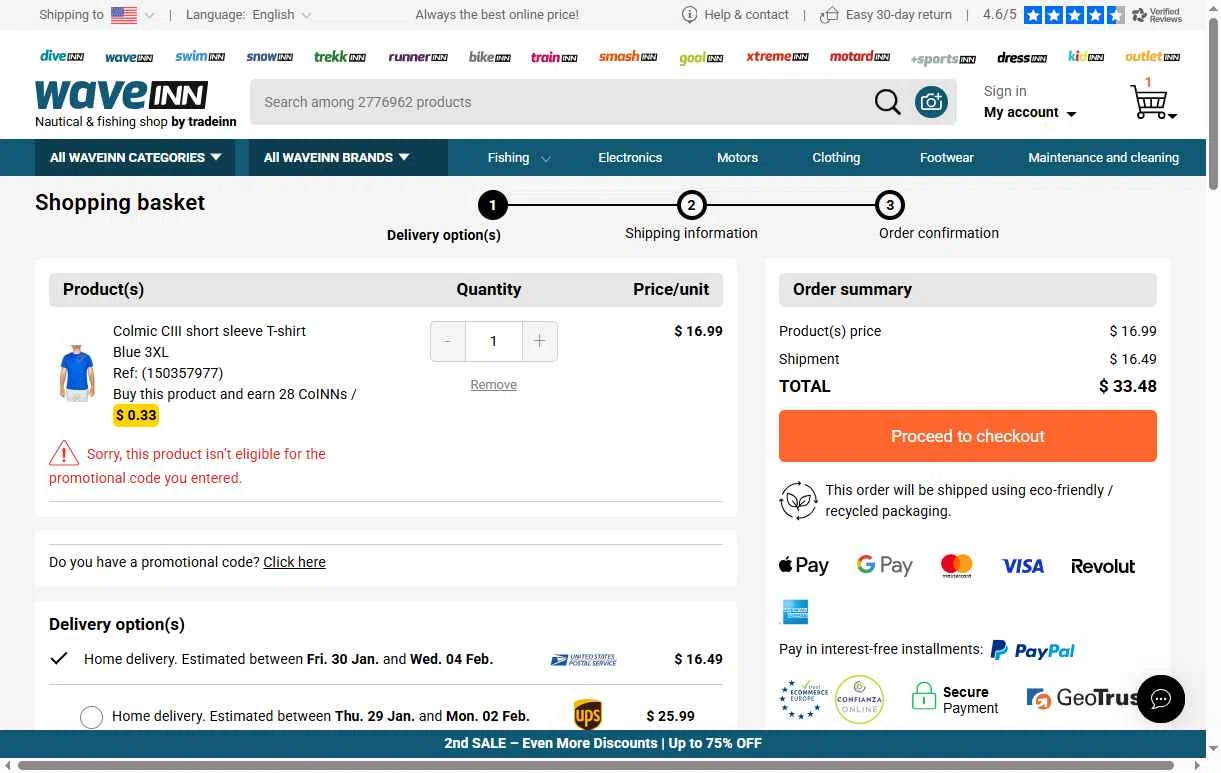Expand the Fishing category chevron
The width and height of the screenshot is (1221, 773).
(546, 158)
